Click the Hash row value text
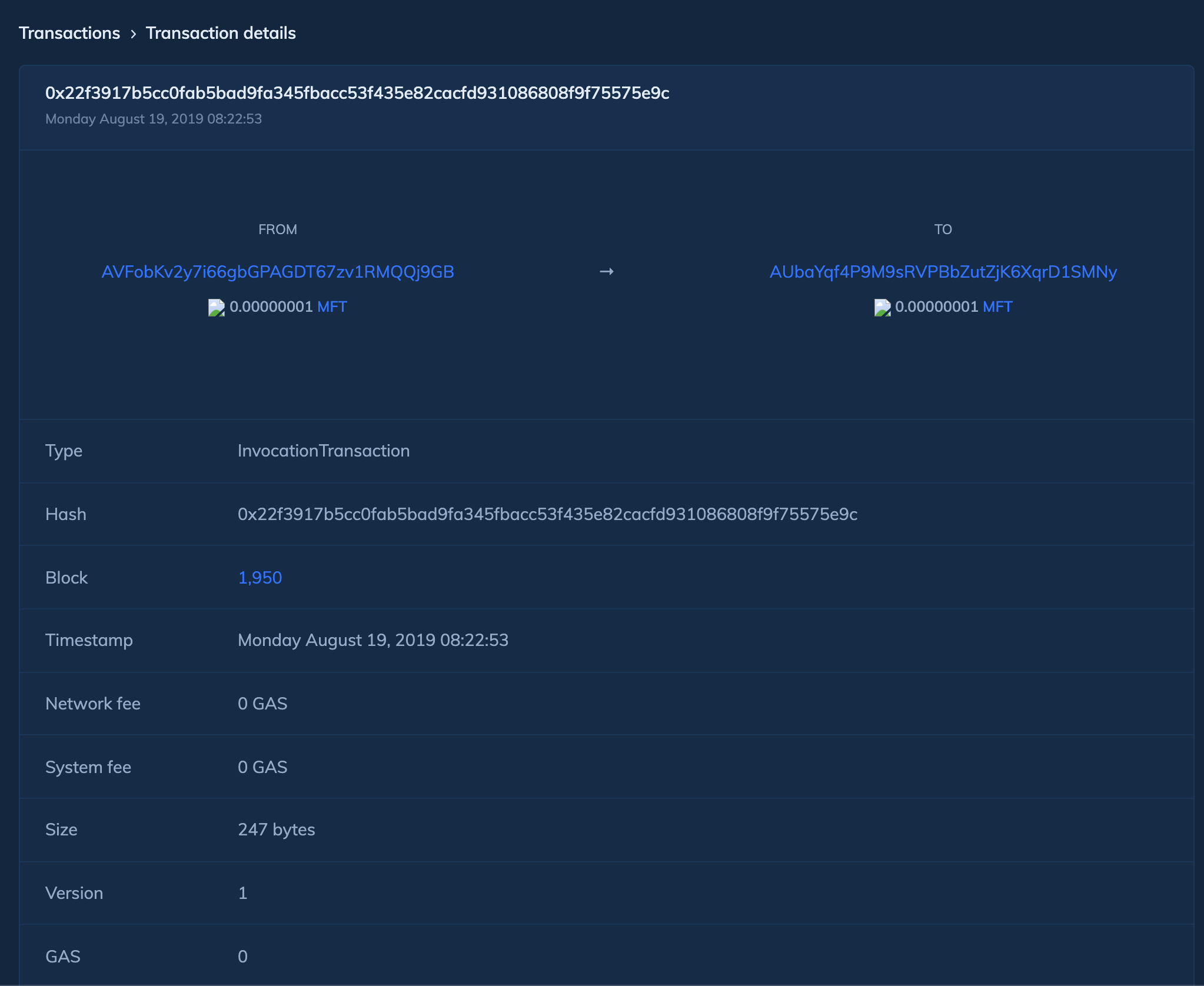Viewport: 1204px width, 986px height. point(547,514)
